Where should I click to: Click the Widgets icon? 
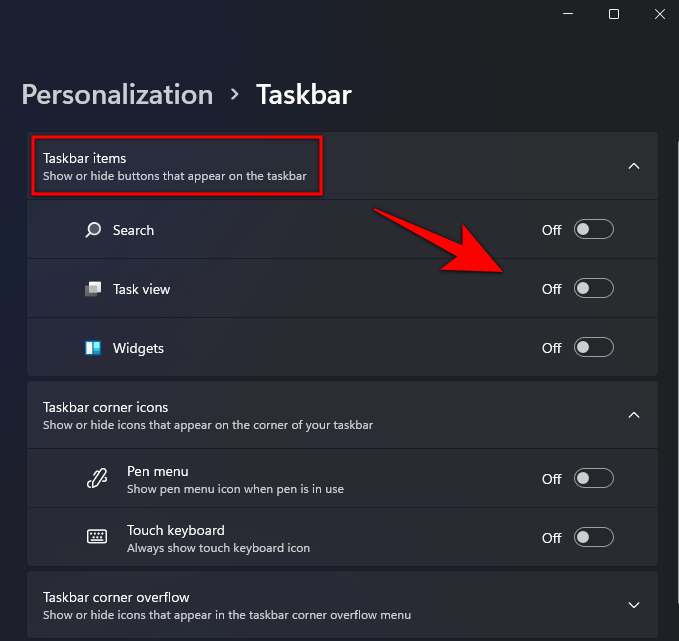pos(93,348)
